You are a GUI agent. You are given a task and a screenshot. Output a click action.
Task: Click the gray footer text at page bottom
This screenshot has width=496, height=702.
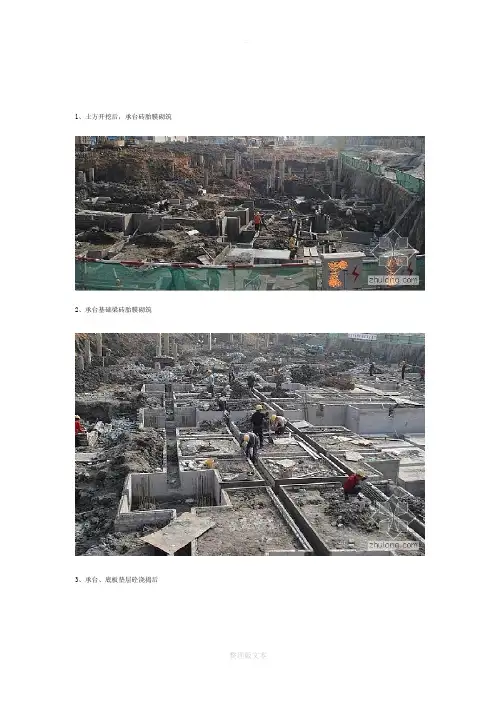click(248, 655)
